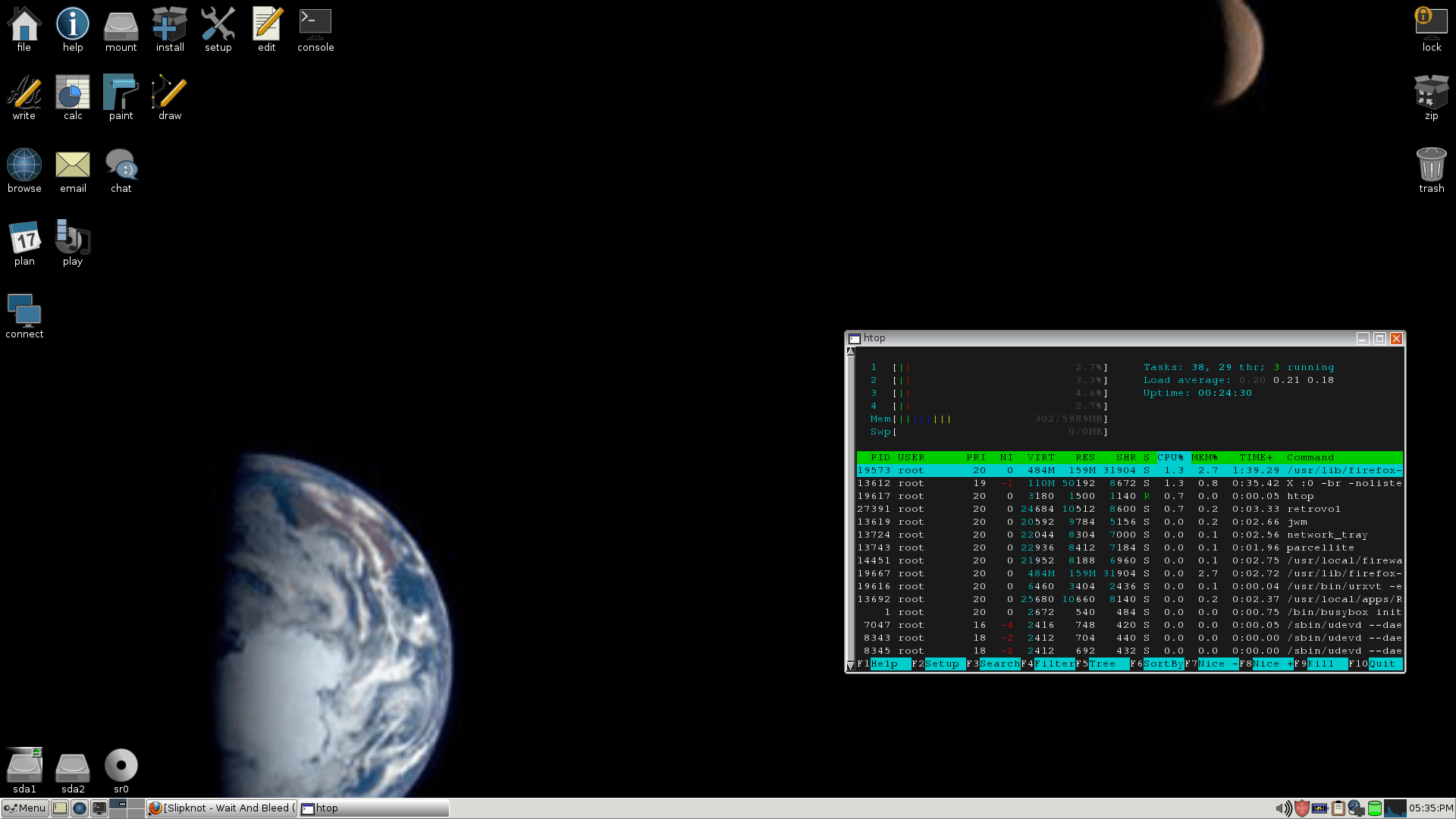Launch the browse web browser icon
Viewport: 1456px width, 819px height.
click(x=24, y=171)
